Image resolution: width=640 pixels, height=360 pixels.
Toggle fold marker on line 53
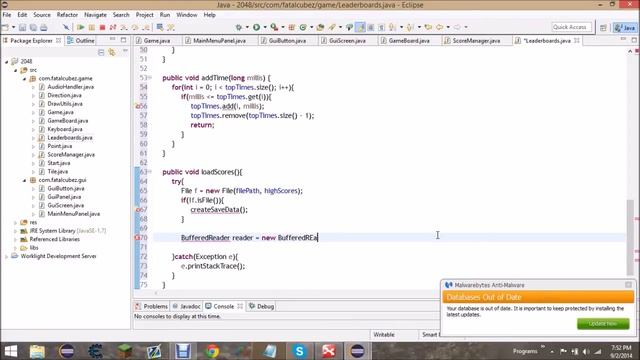coord(150,78)
